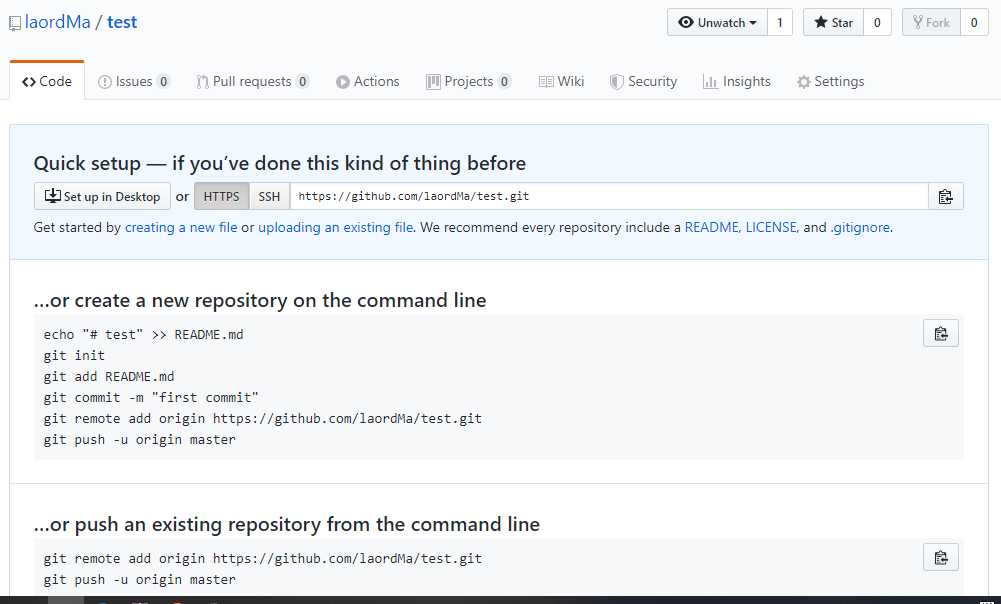Click the Set up in Desktop download icon
The width and height of the screenshot is (1001, 604).
(x=52, y=195)
